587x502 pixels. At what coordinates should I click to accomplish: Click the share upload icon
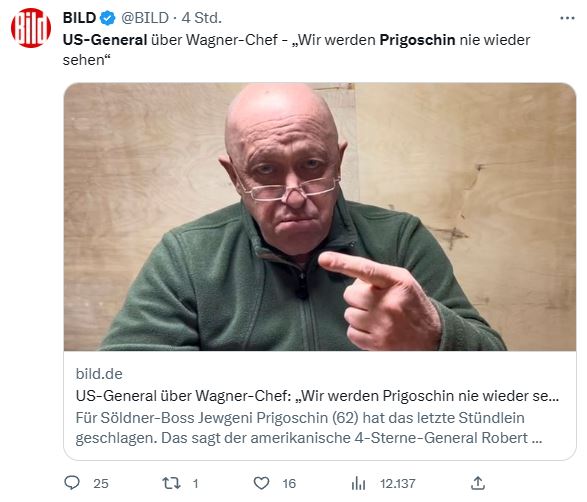tap(478, 483)
